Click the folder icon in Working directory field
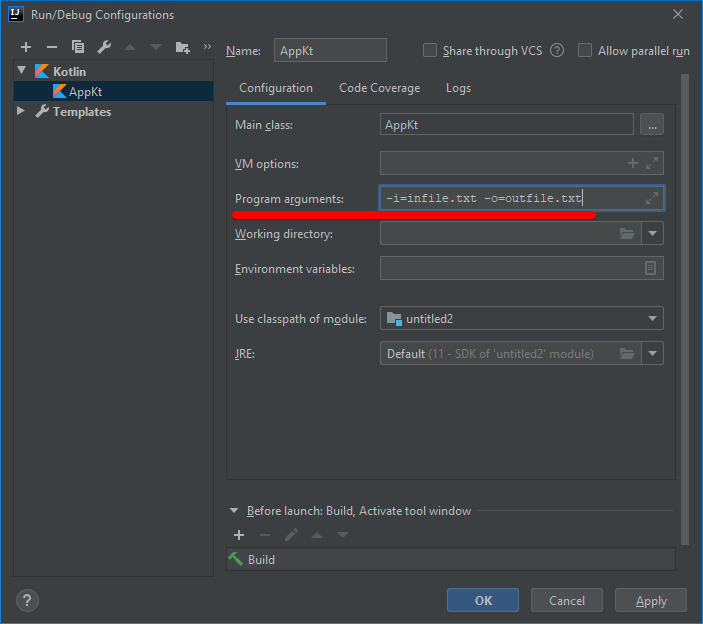This screenshot has height=624, width=703. click(x=627, y=234)
